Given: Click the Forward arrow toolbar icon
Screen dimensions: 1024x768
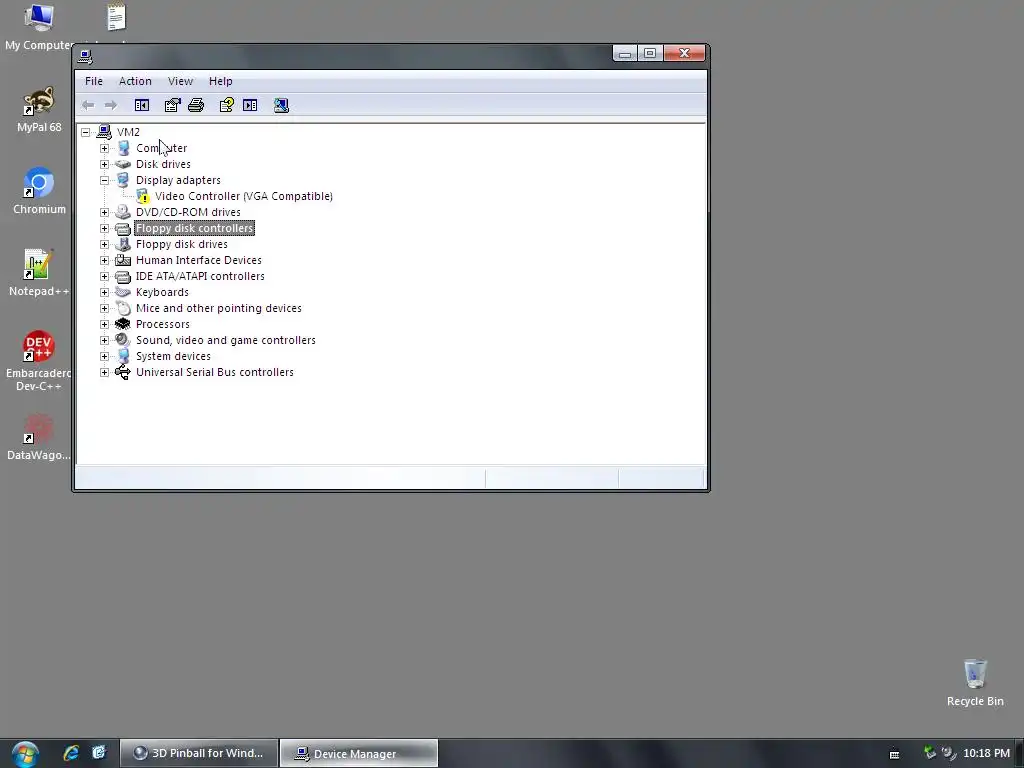Looking at the screenshot, I should (x=111, y=105).
